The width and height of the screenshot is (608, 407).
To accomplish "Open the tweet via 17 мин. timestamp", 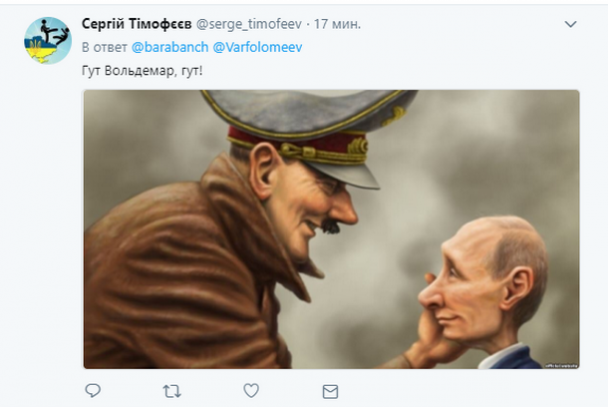I will (337, 24).
